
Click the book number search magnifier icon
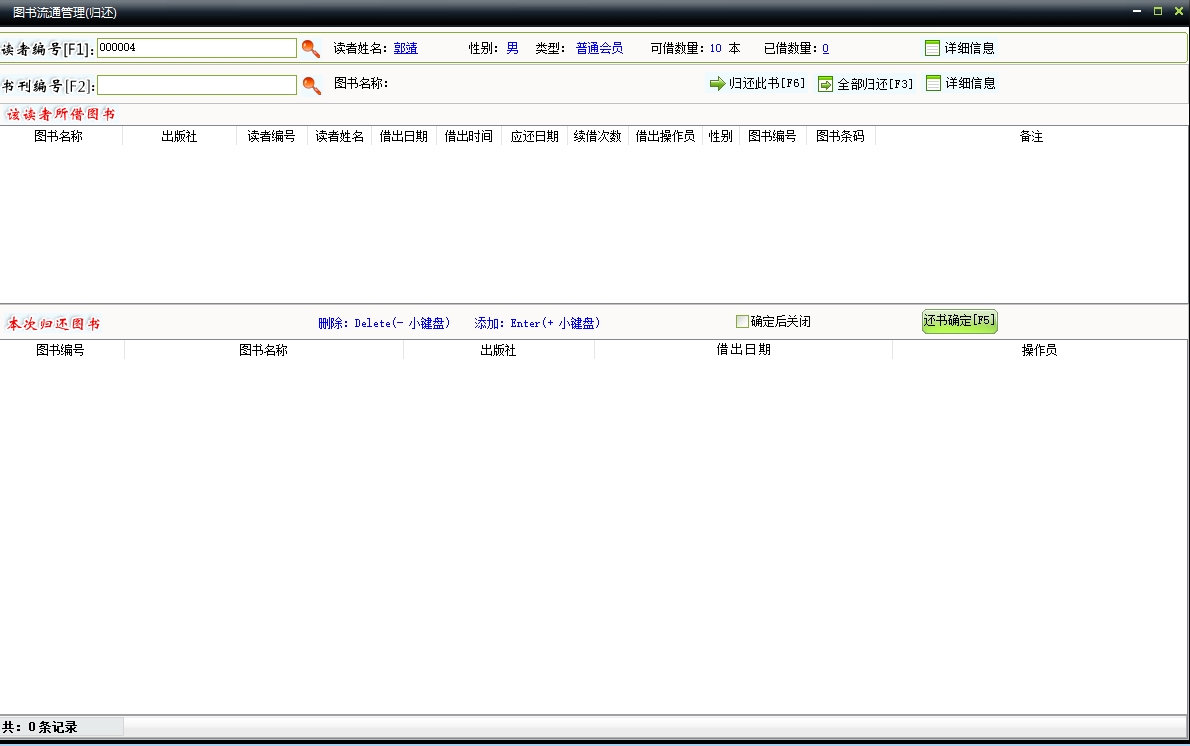(x=311, y=85)
